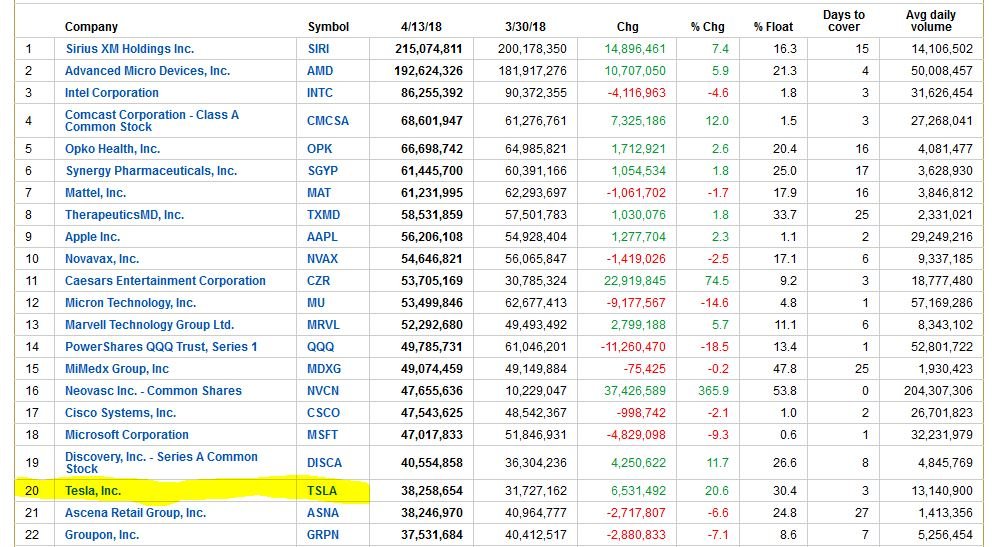Select the 365.9 percent change value
Screen dimensions: 1007x547
click(714, 390)
